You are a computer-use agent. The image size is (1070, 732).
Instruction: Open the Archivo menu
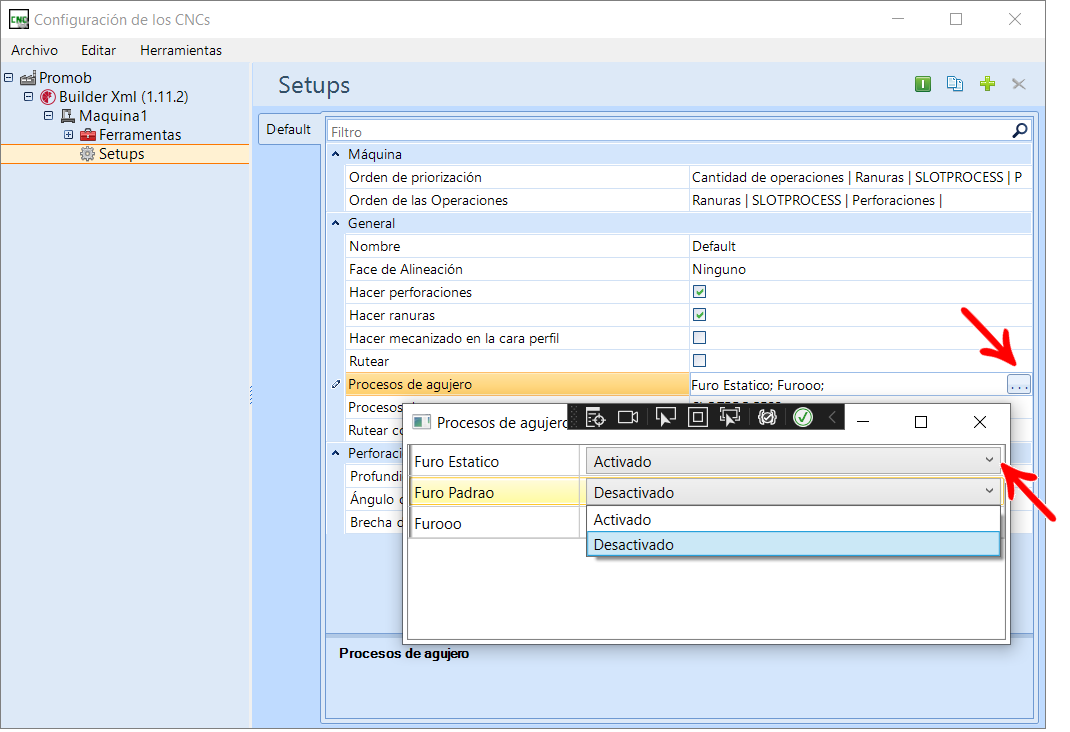[x=34, y=50]
